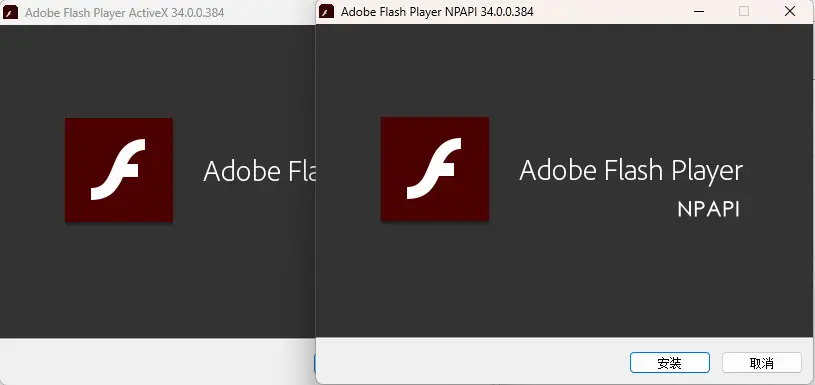Click the Adobe Flash Player heading in NPAPI window
815x385 pixels.
pos(631,171)
